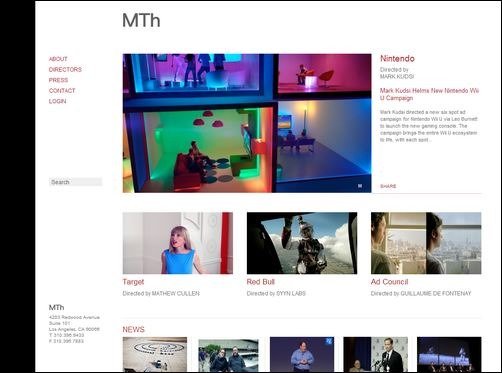
Task: Open the CONTACT page
Action: coord(62,91)
